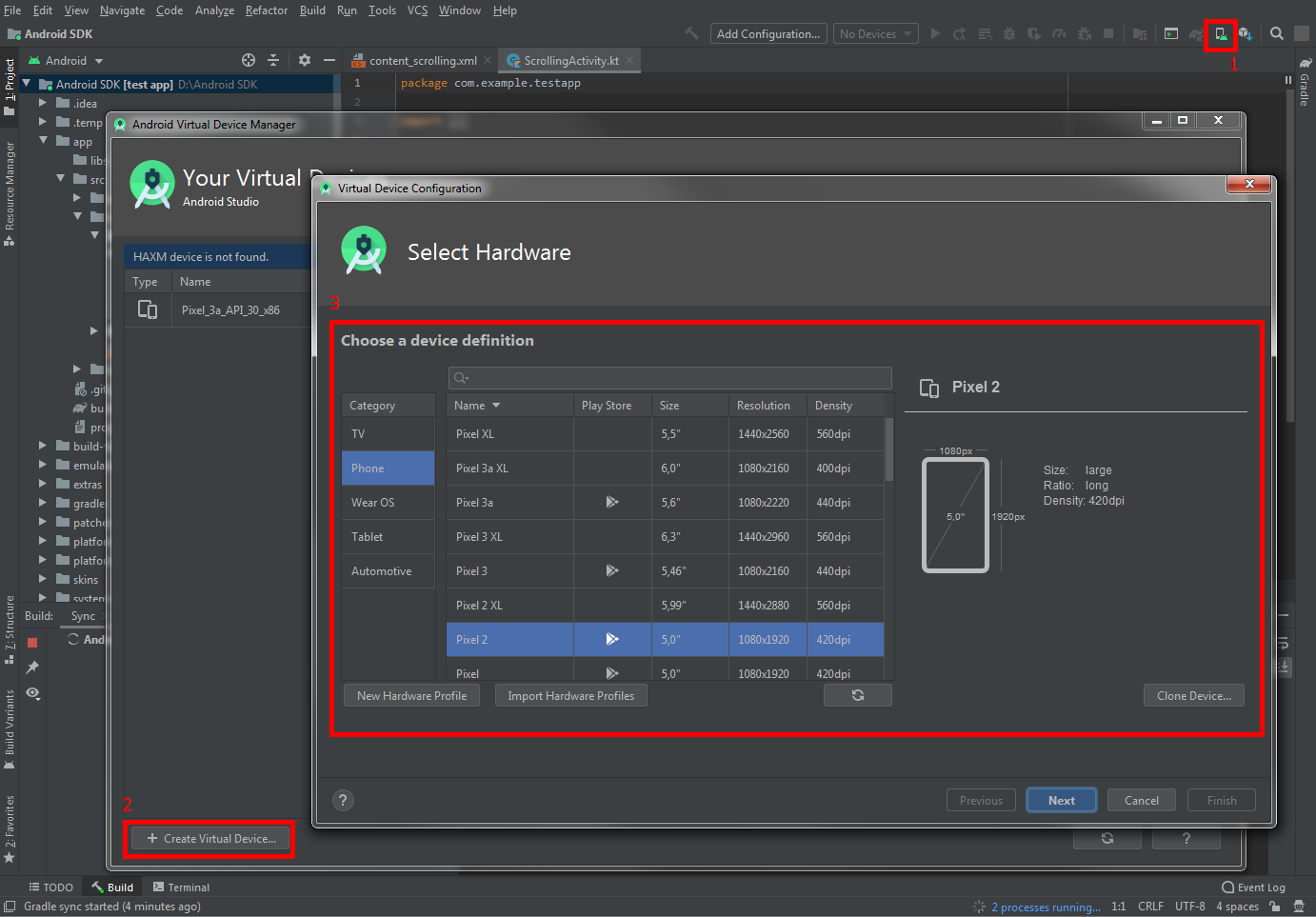Expand the extras folder
The image size is (1316, 917).
(43, 484)
